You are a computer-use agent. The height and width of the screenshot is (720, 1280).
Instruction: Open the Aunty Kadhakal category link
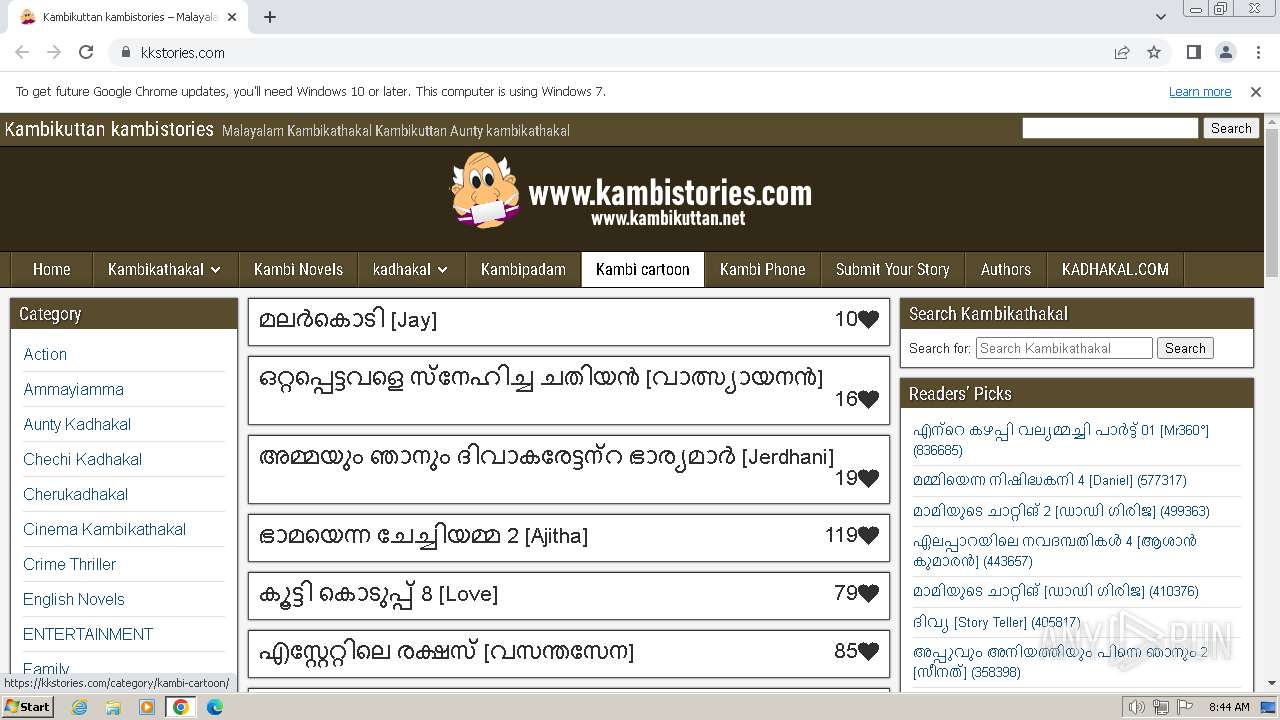coord(77,424)
